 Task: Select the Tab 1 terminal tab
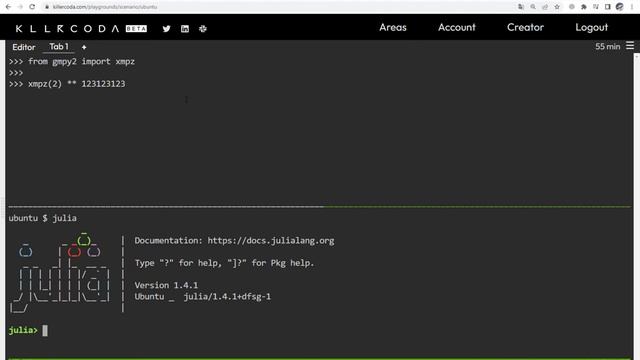(x=59, y=47)
